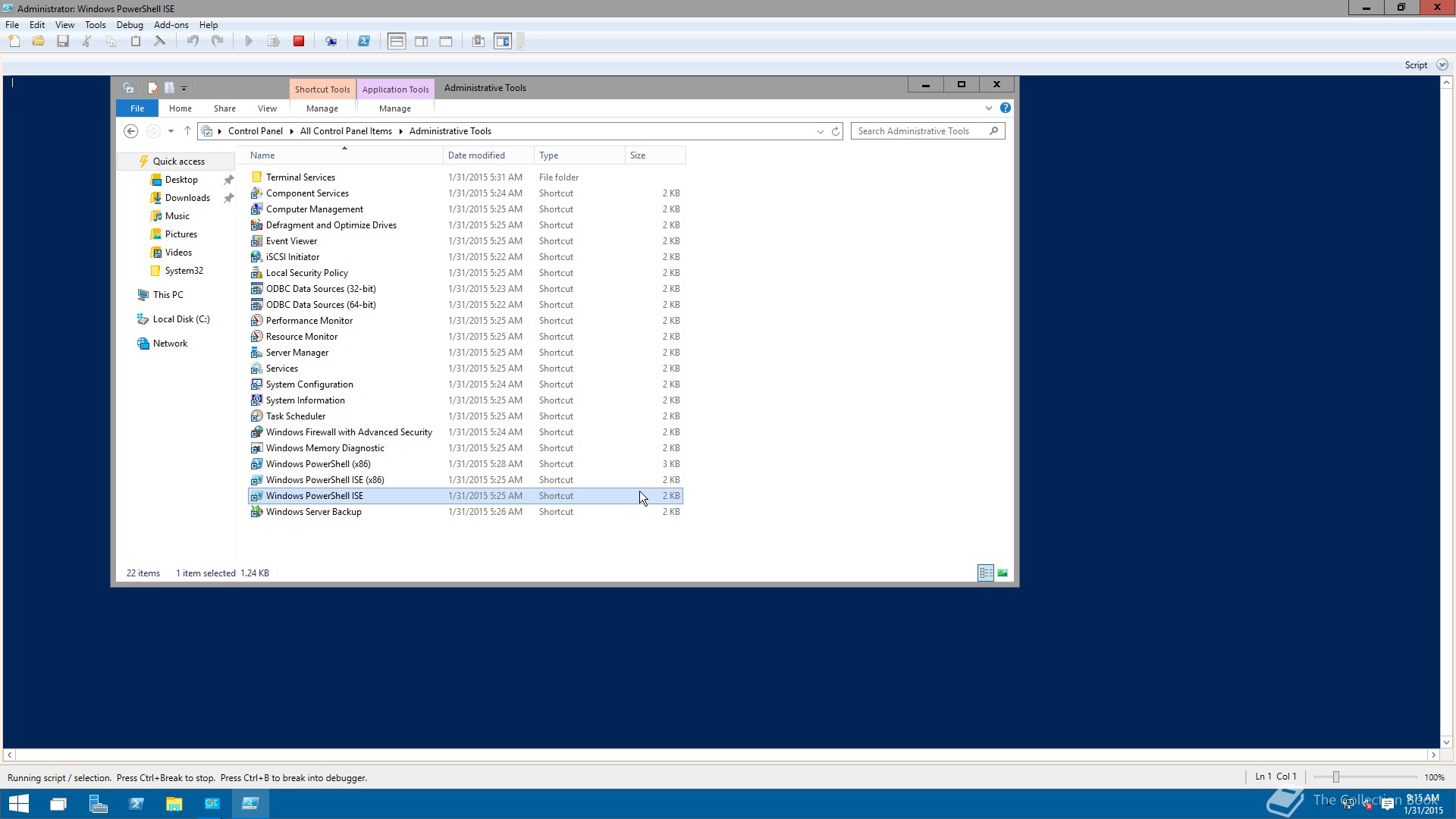
Task: Open the Customize Quick Access Toolbar dropdown
Action: tap(184, 88)
